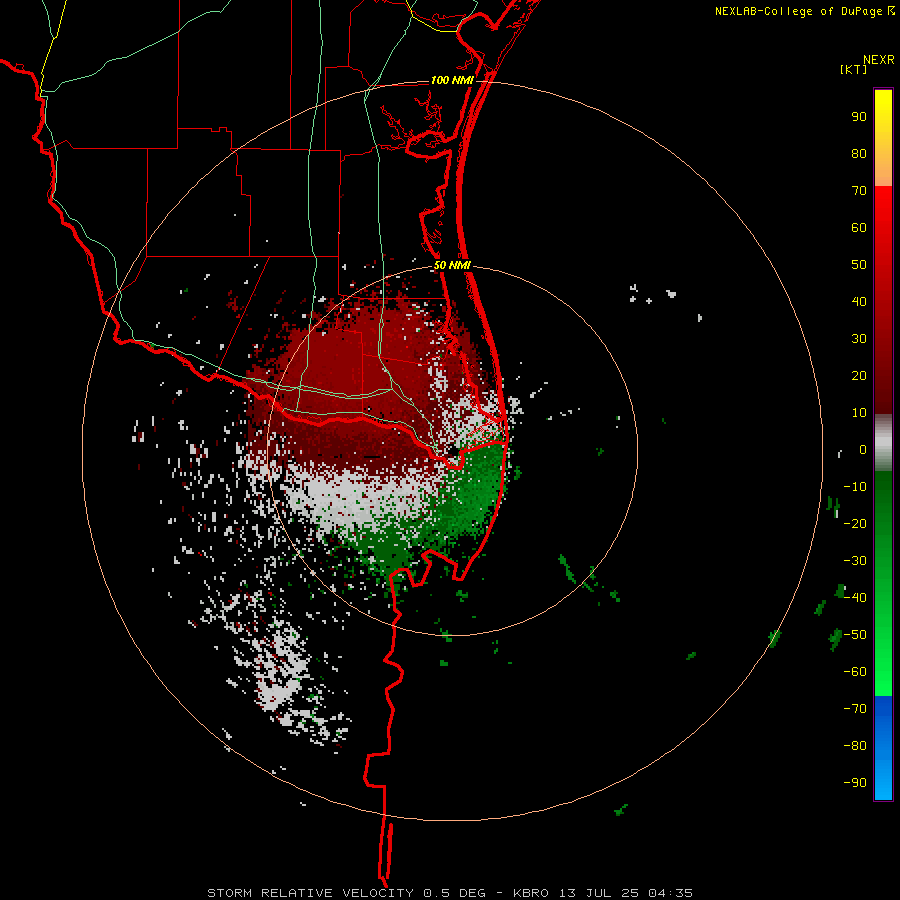Click the -30 value on velocity scale
The height and width of the screenshot is (900, 900).
click(855, 561)
